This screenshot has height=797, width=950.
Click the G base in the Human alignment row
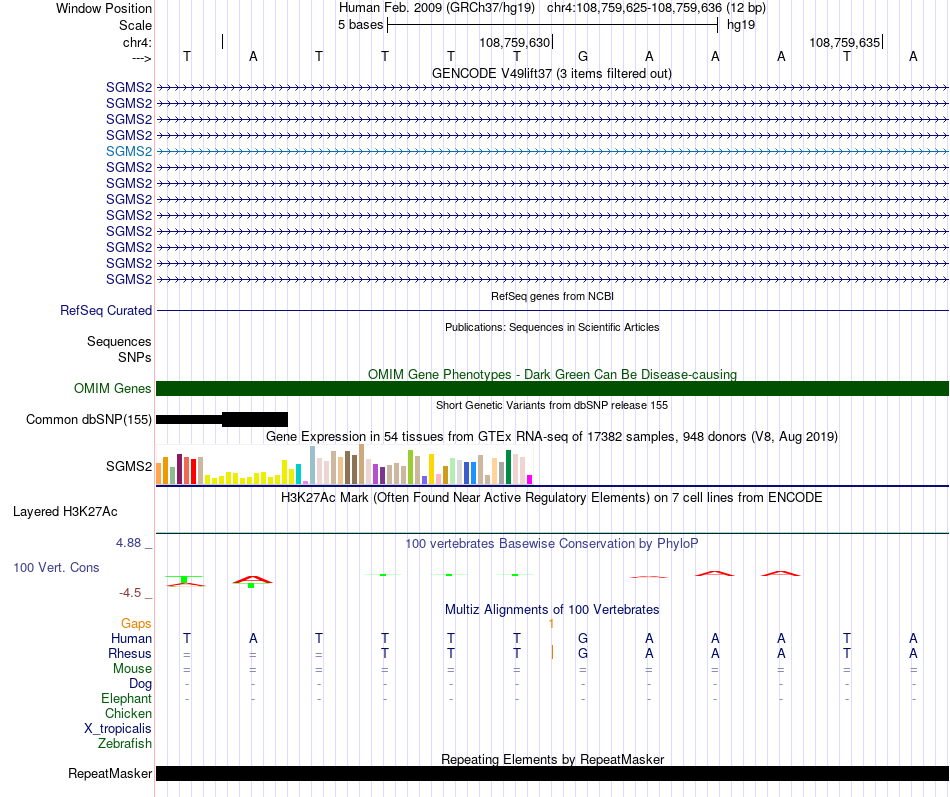pyautogui.click(x=583, y=638)
